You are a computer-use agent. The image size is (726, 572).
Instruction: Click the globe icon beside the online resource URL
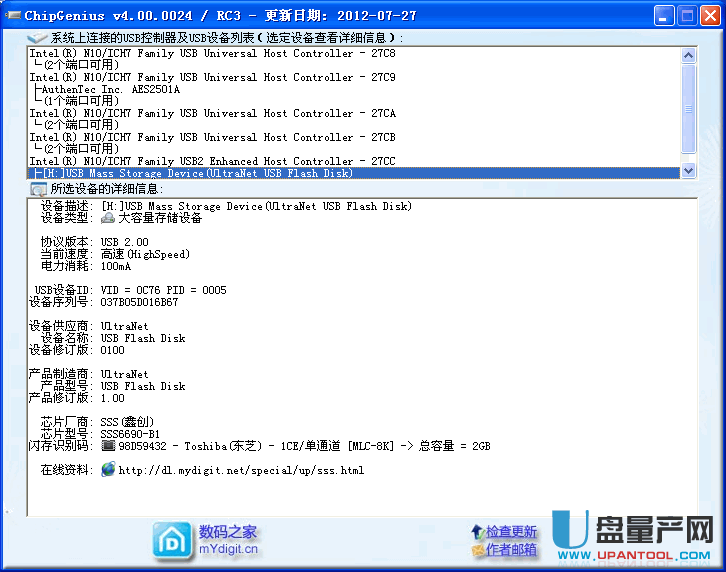coord(108,470)
